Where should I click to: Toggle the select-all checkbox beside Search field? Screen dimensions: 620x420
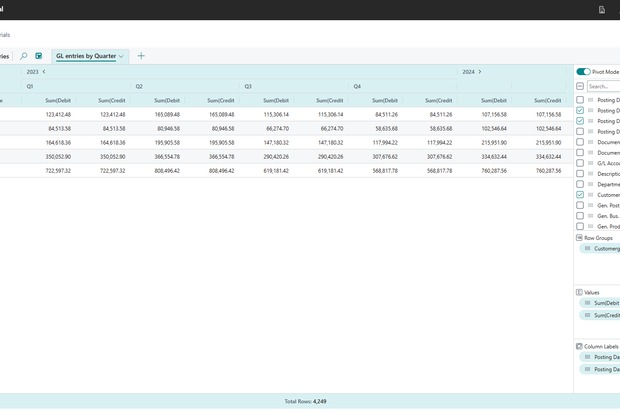click(x=580, y=86)
